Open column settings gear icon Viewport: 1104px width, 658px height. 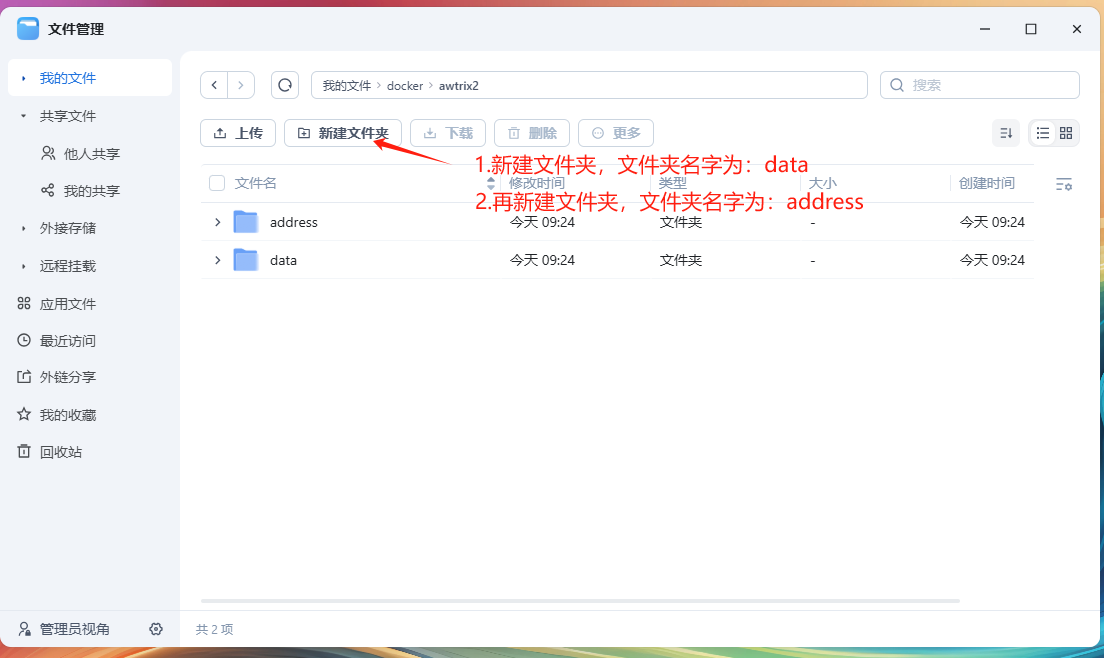1064,184
